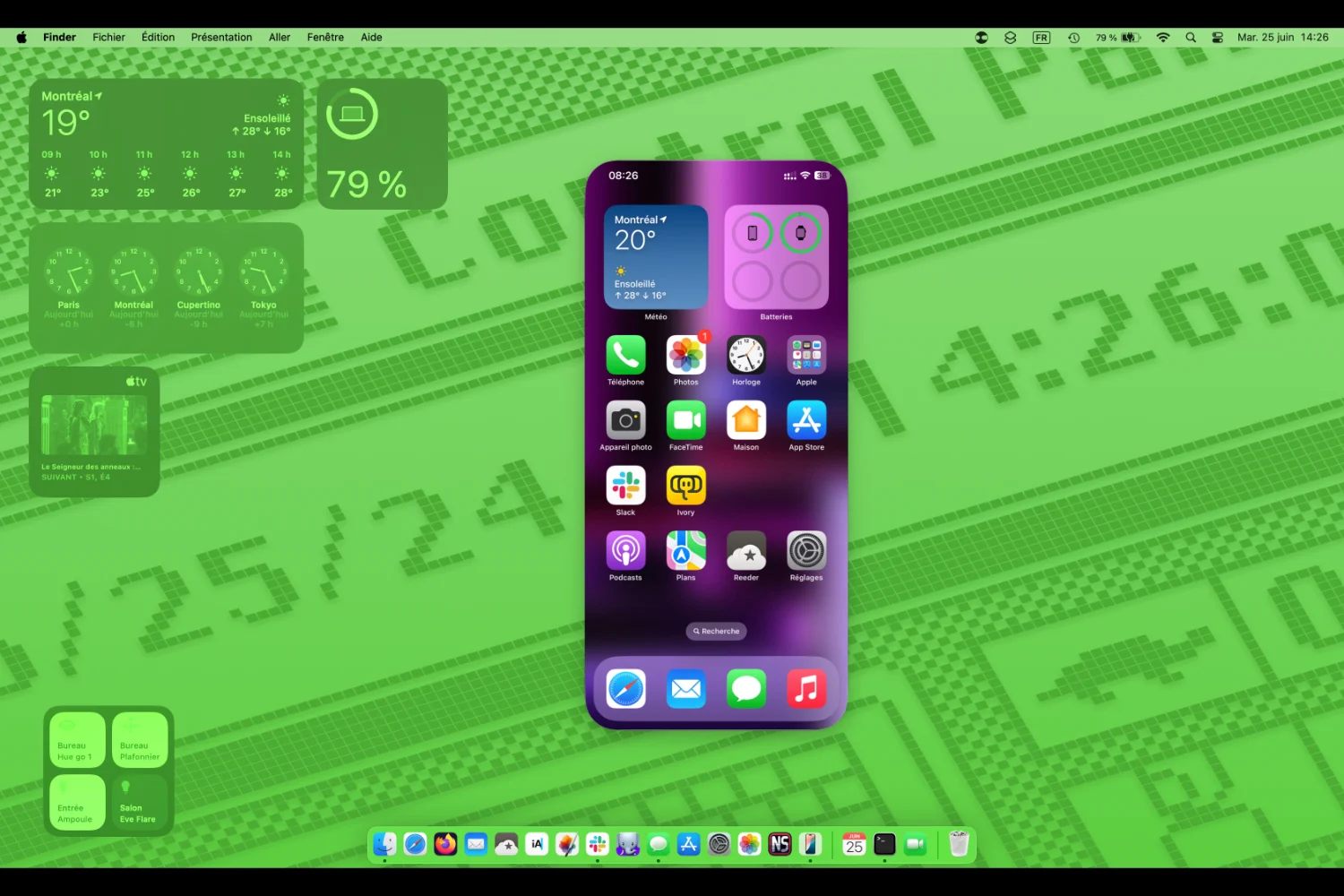Open Le Seigneur des anneaux TV thumbnail
Viewport: 1344px width, 896px height.
coord(95,425)
